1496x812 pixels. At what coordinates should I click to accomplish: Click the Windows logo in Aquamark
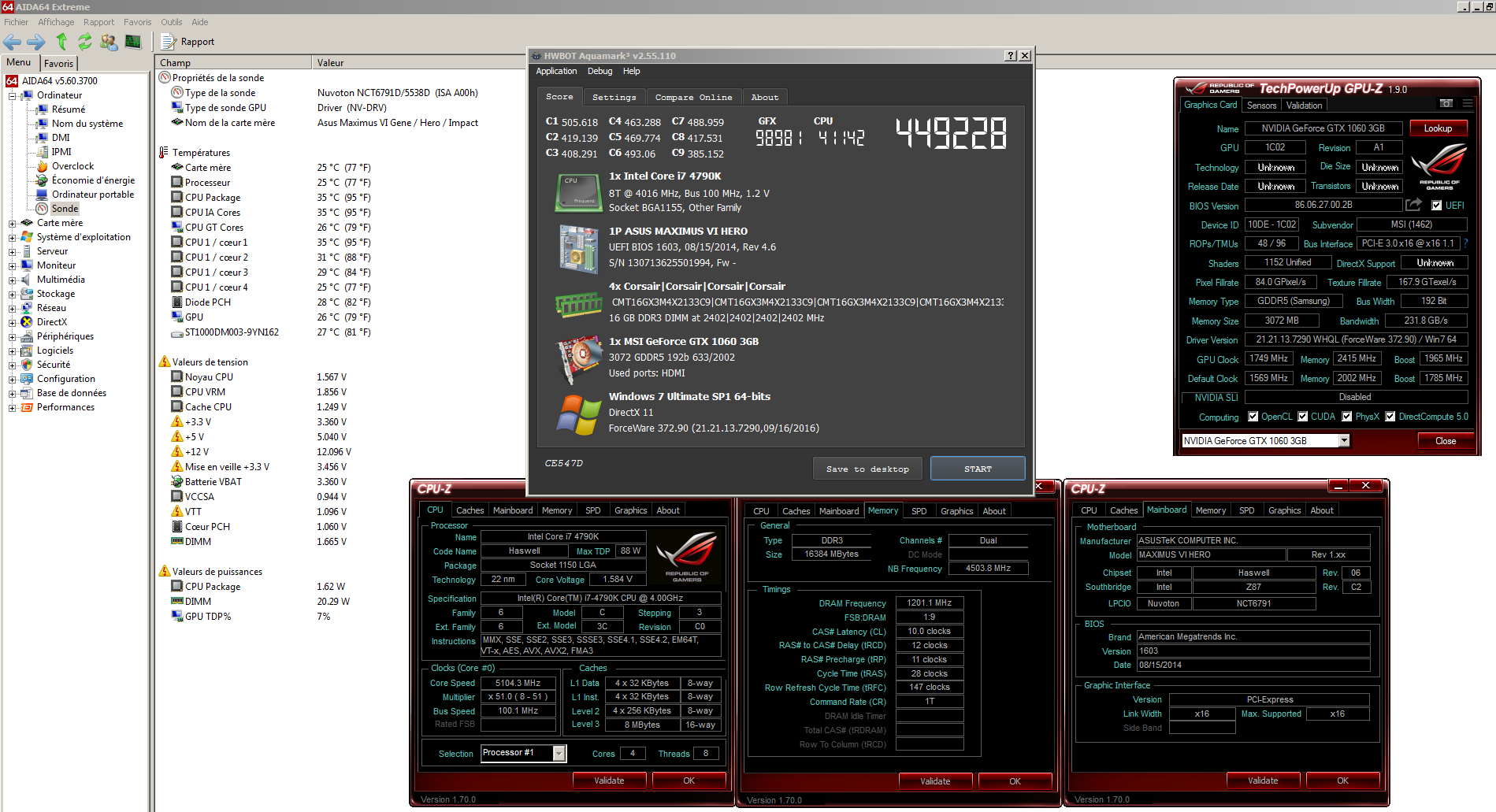[579, 415]
